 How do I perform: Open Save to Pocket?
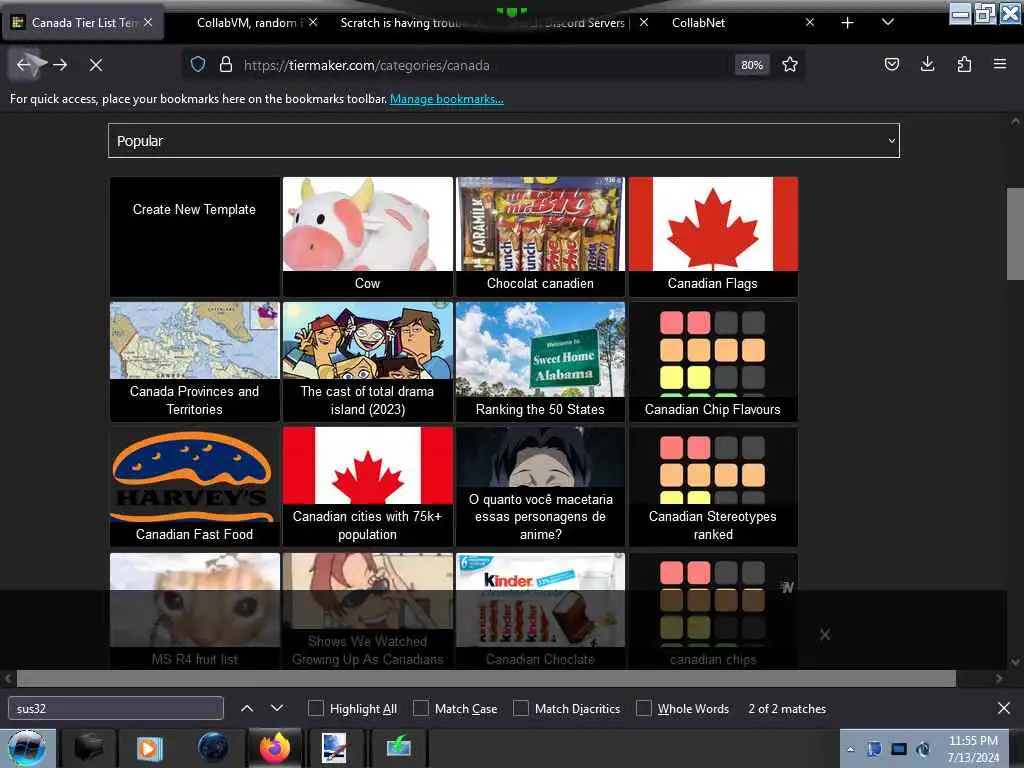tap(891, 64)
